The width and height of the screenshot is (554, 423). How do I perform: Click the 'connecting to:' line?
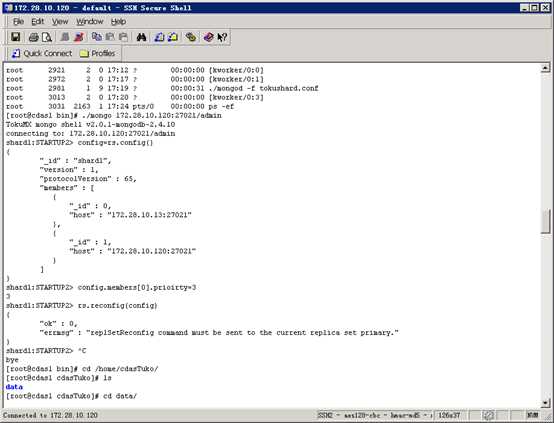pyautogui.click(x=90, y=134)
